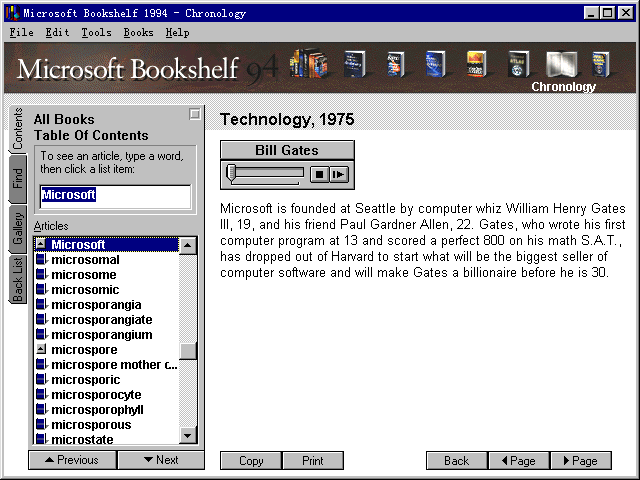
Task: Open the Encyclopedia book with red-yellow cover
Action: coord(476,64)
